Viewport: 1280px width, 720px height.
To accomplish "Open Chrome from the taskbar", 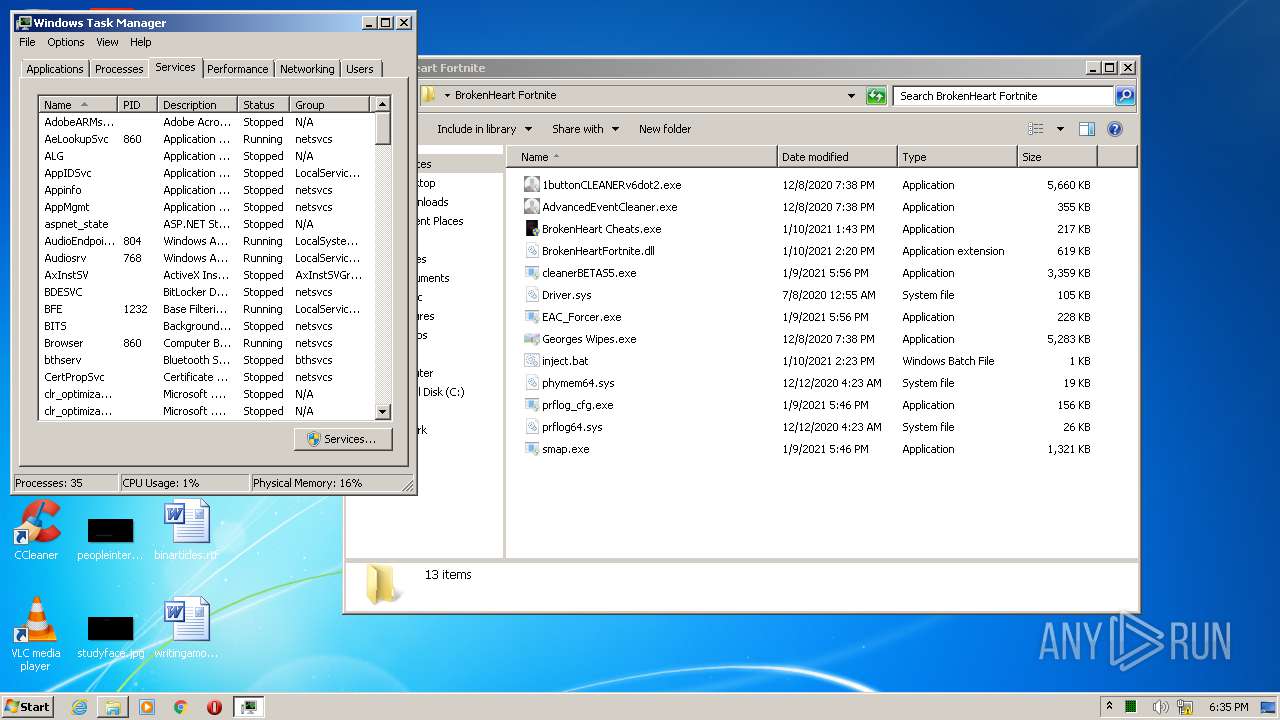I will (181, 707).
